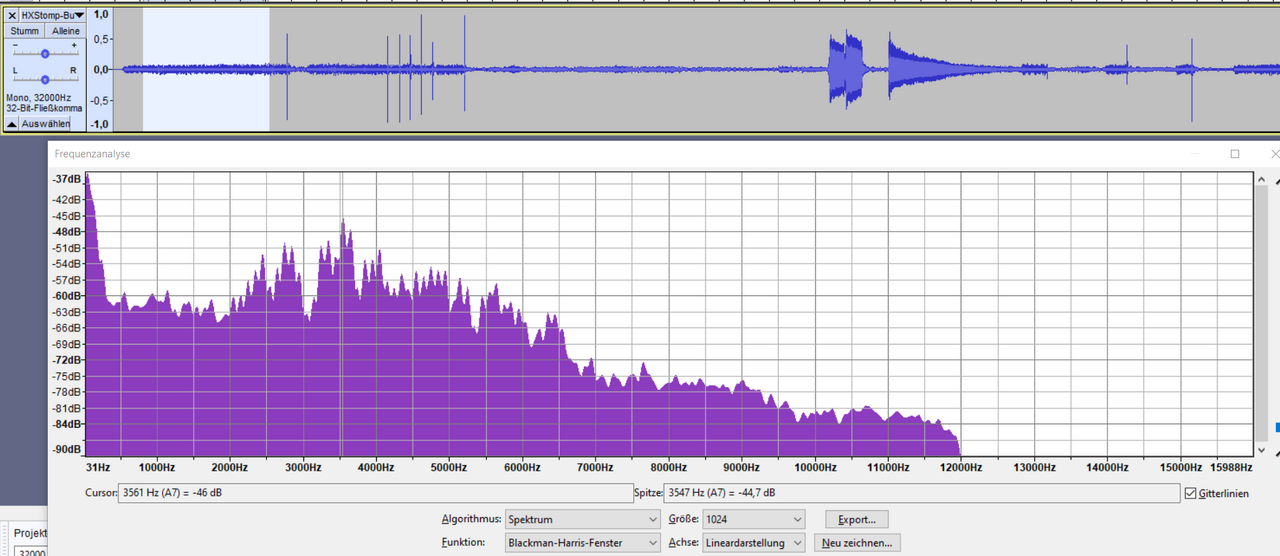
Task: Click the L/R pan slider knob
Action: 45,79
